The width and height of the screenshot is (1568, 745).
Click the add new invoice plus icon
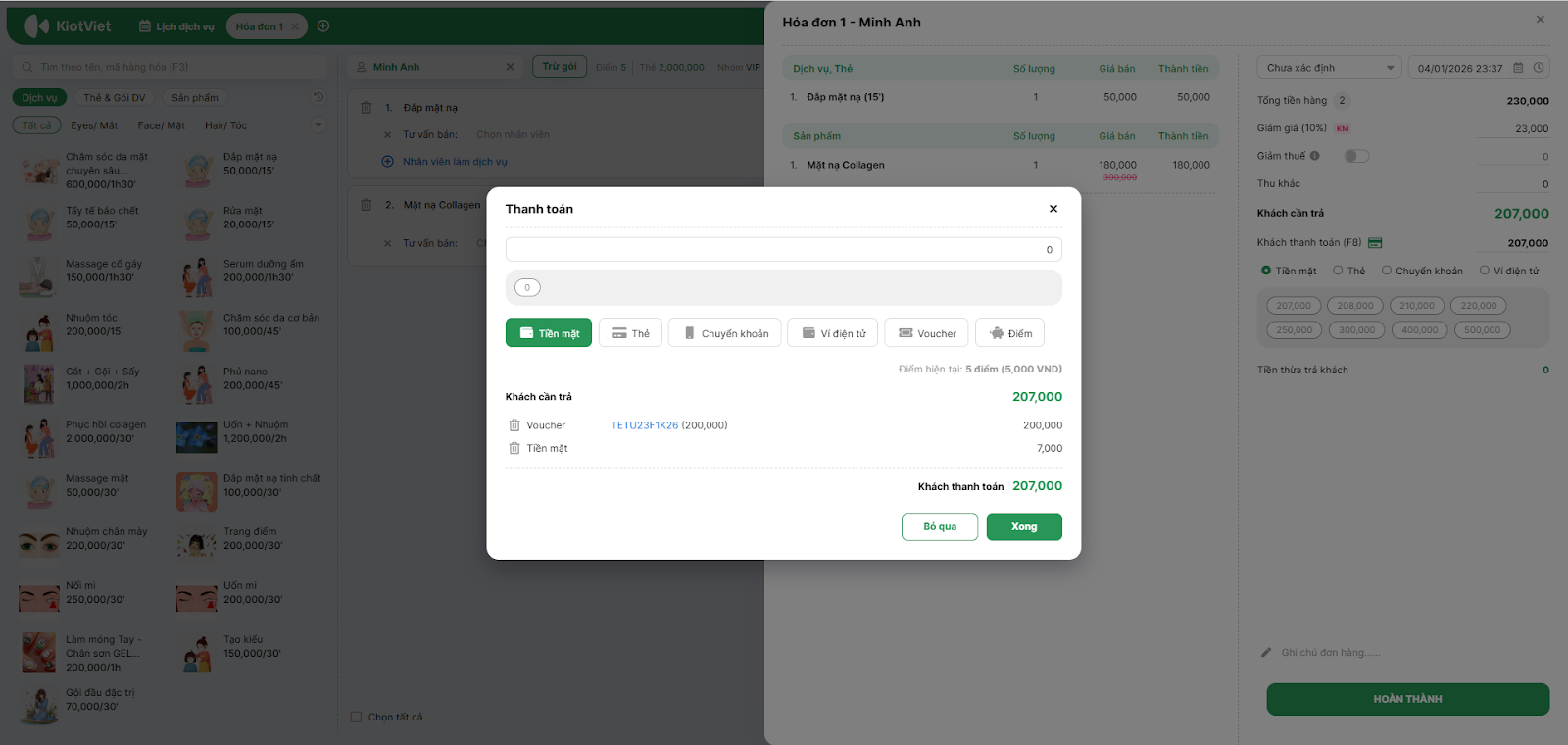coord(323,26)
